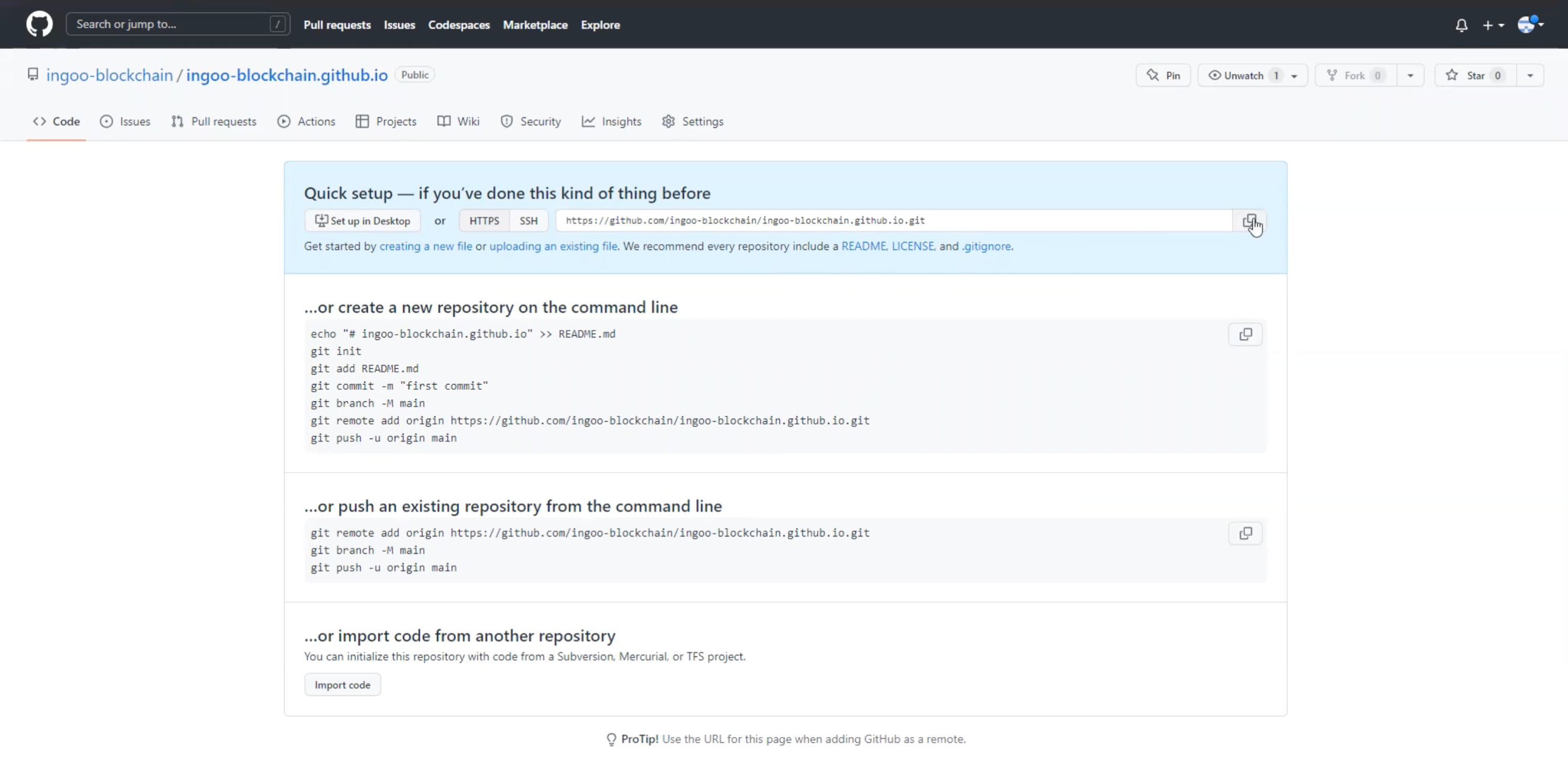Switch to the Actions tab
1568x768 pixels.
(x=306, y=121)
